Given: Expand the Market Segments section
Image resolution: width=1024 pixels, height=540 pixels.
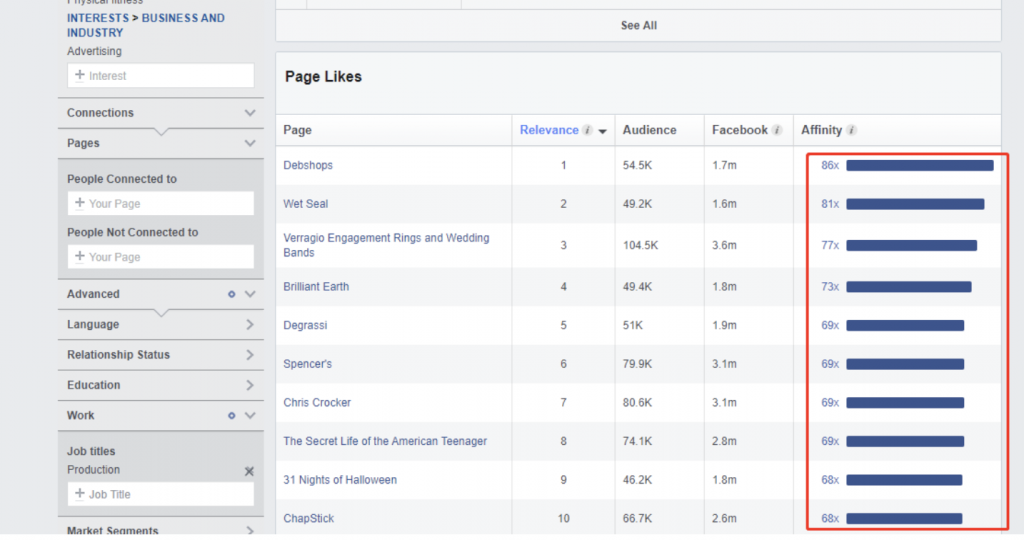Looking at the screenshot, I should (249, 530).
